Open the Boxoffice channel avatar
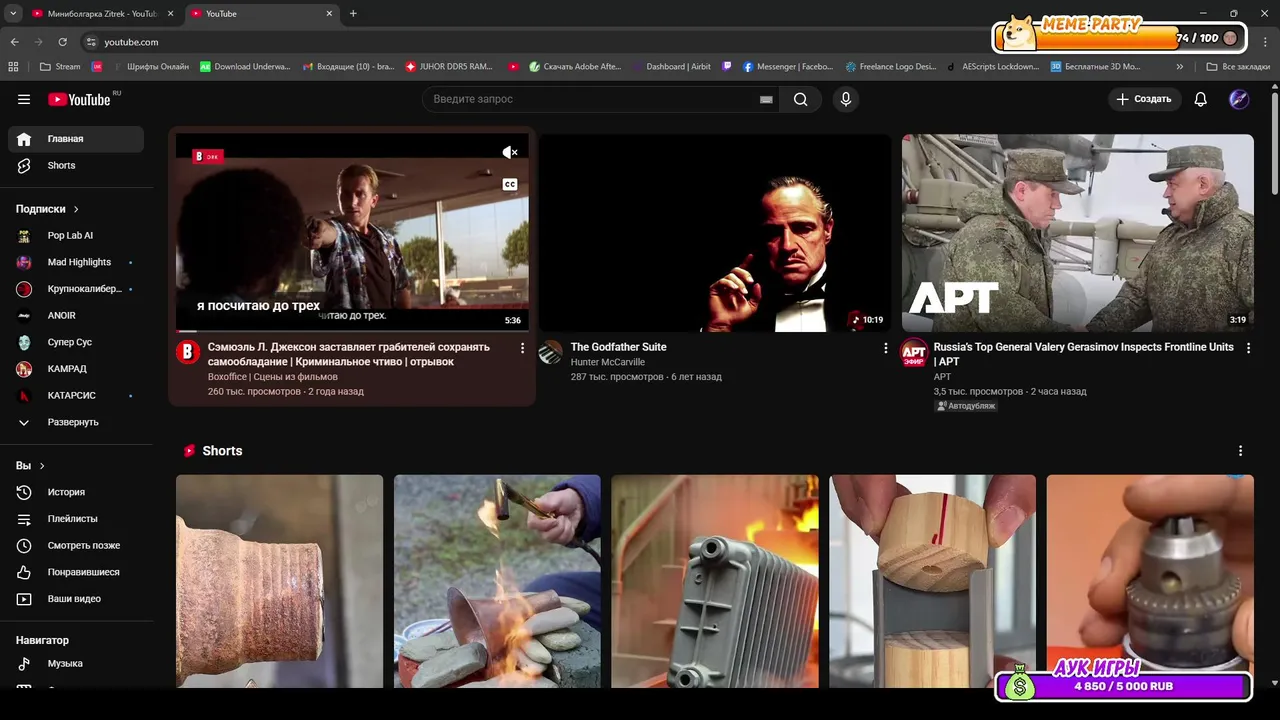This screenshot has height=720, width=1280. tap(188, 352)
